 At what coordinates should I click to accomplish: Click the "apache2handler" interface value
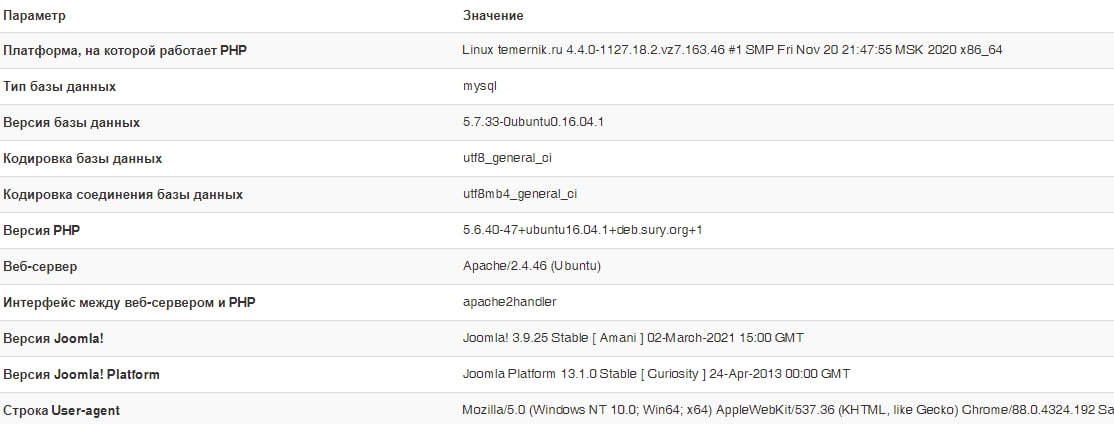(509, 302)
